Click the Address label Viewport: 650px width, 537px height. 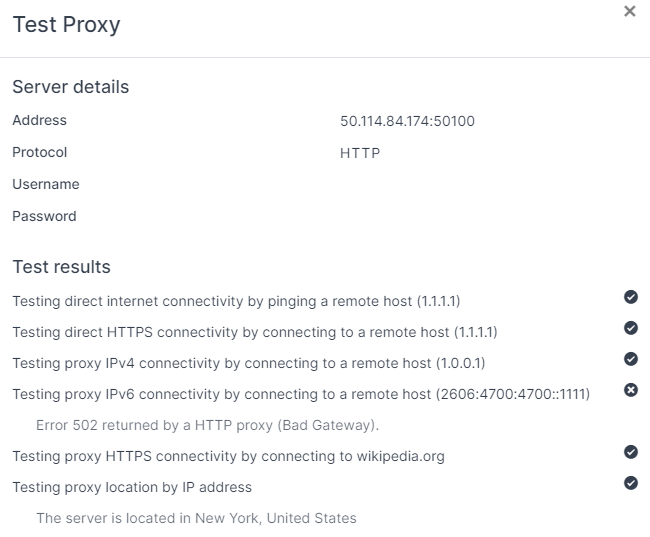click(39, 120)
